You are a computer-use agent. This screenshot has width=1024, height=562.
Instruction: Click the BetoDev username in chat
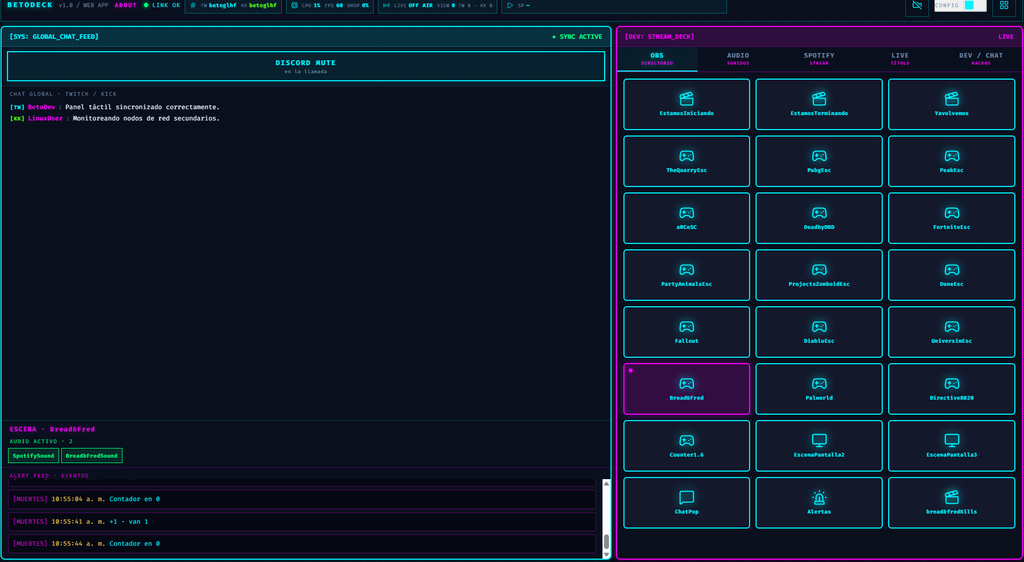click(x=42, y=107)
